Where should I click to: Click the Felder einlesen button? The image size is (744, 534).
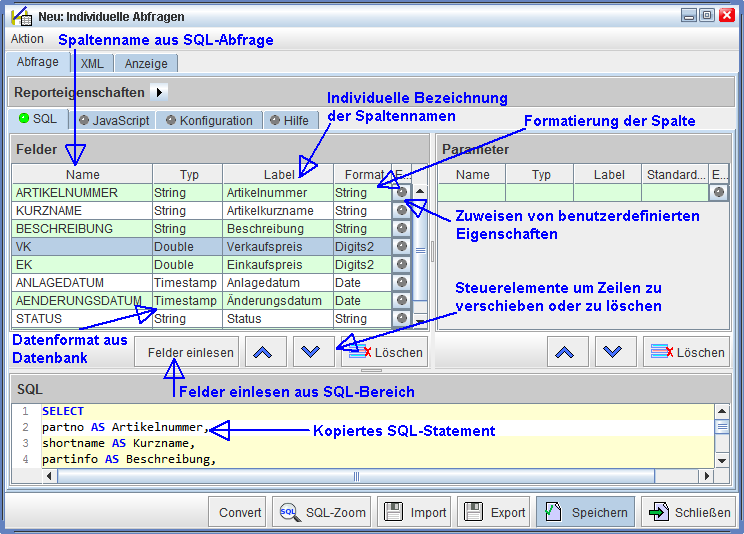pos(191,352)
